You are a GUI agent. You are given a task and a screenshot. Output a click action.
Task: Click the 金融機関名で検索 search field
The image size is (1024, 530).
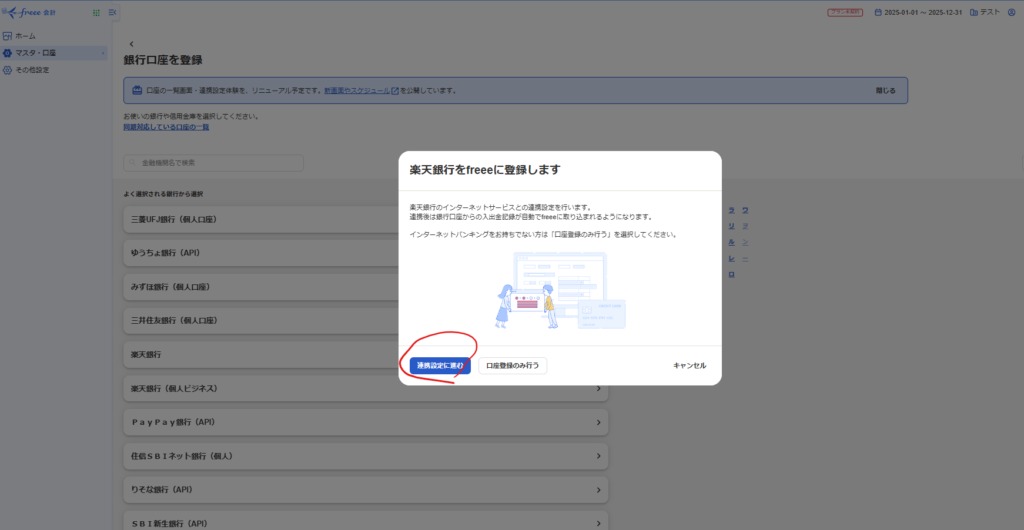point(214,163)
